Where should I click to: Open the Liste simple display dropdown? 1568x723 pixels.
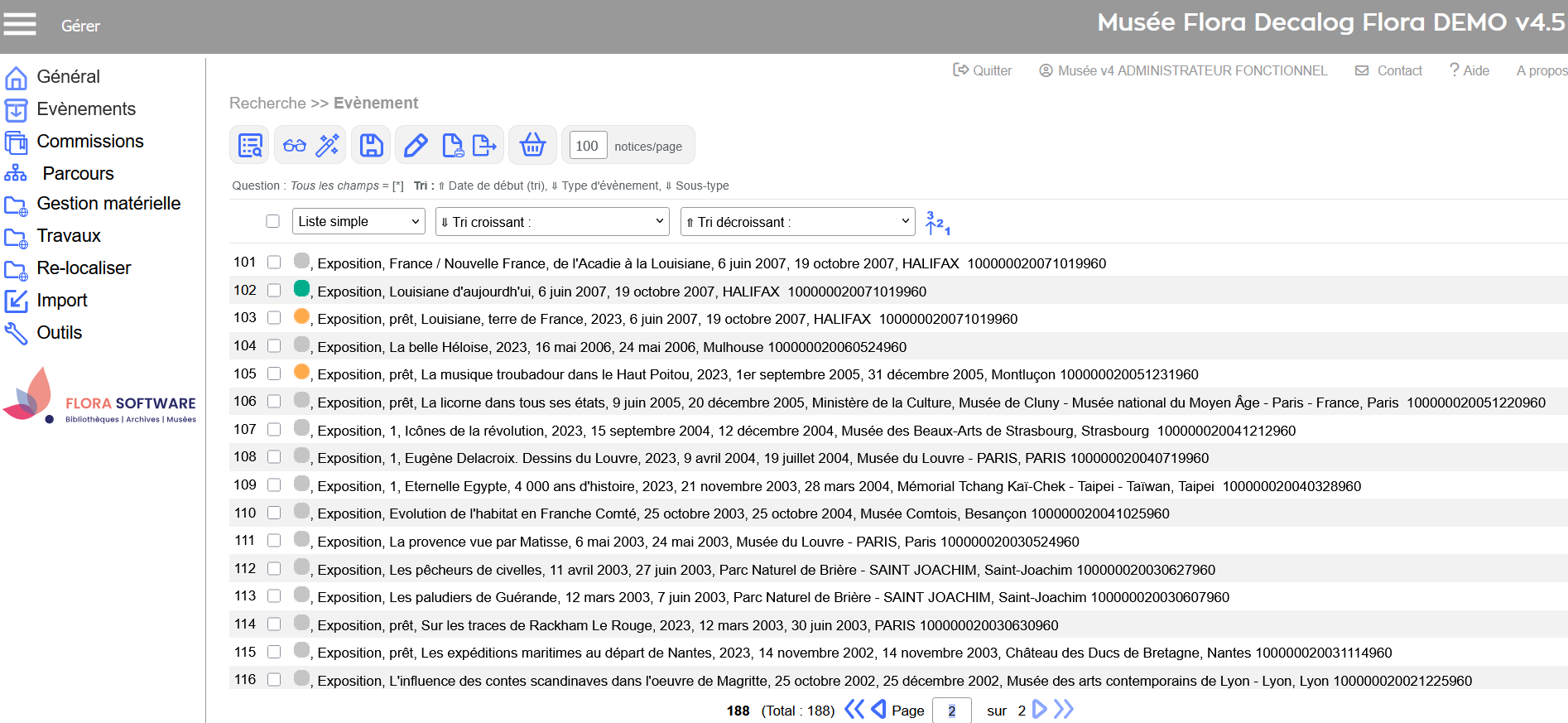click(358, 221)
